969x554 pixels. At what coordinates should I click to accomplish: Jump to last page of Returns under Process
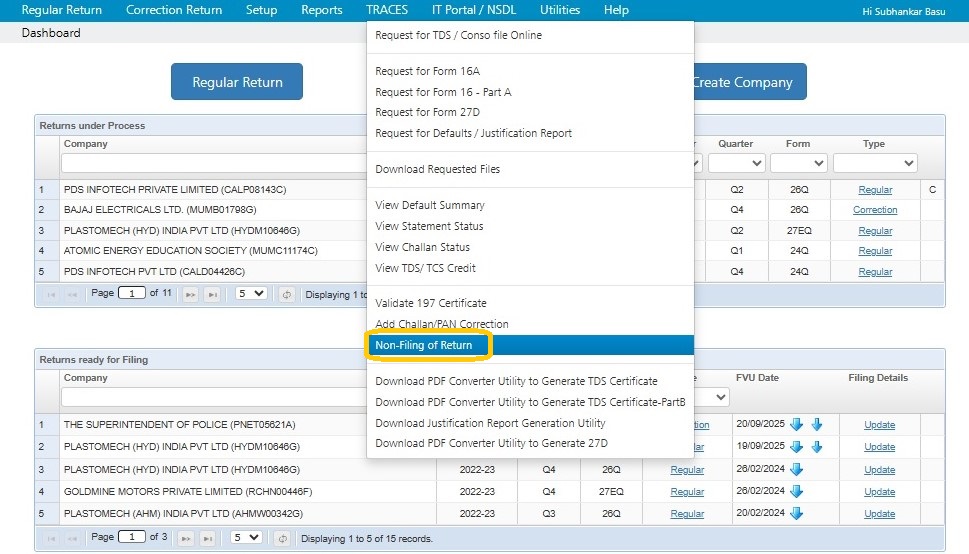pos(212,294)
